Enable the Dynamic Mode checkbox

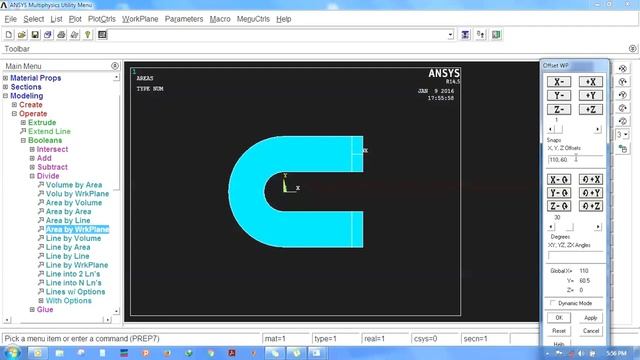(x=553, y=303)
